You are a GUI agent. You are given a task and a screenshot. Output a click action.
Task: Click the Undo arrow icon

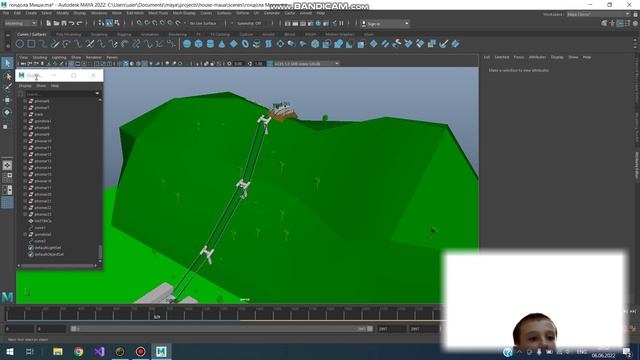tap(72, 23)
